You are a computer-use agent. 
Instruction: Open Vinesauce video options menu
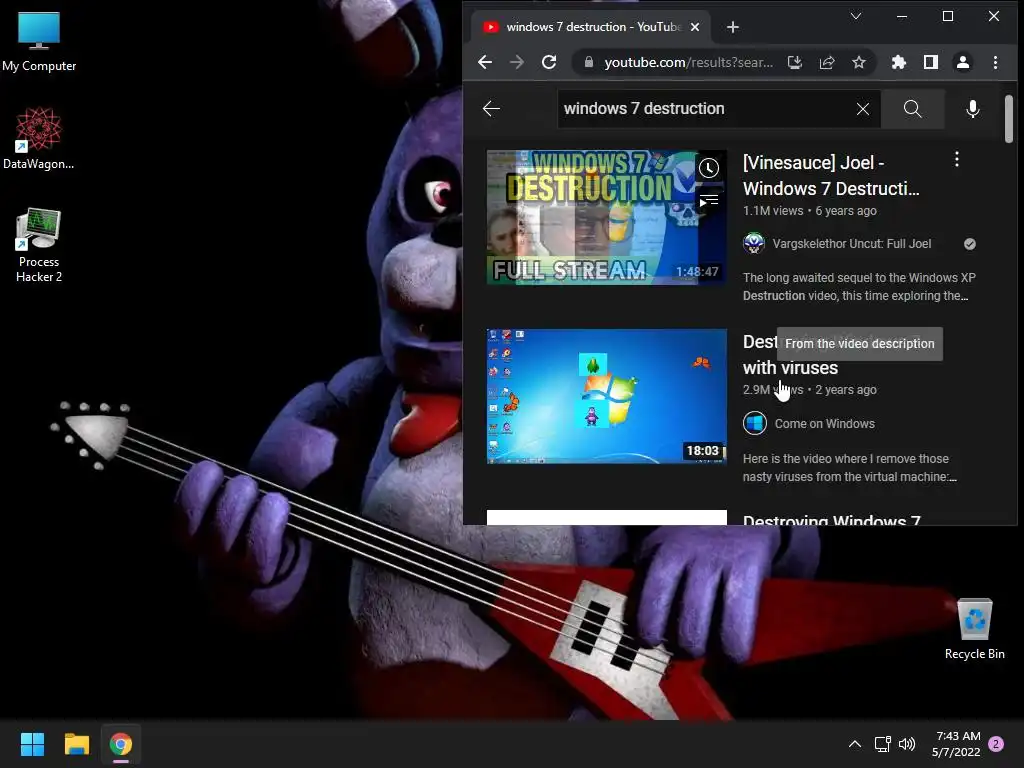click(957, 159)
